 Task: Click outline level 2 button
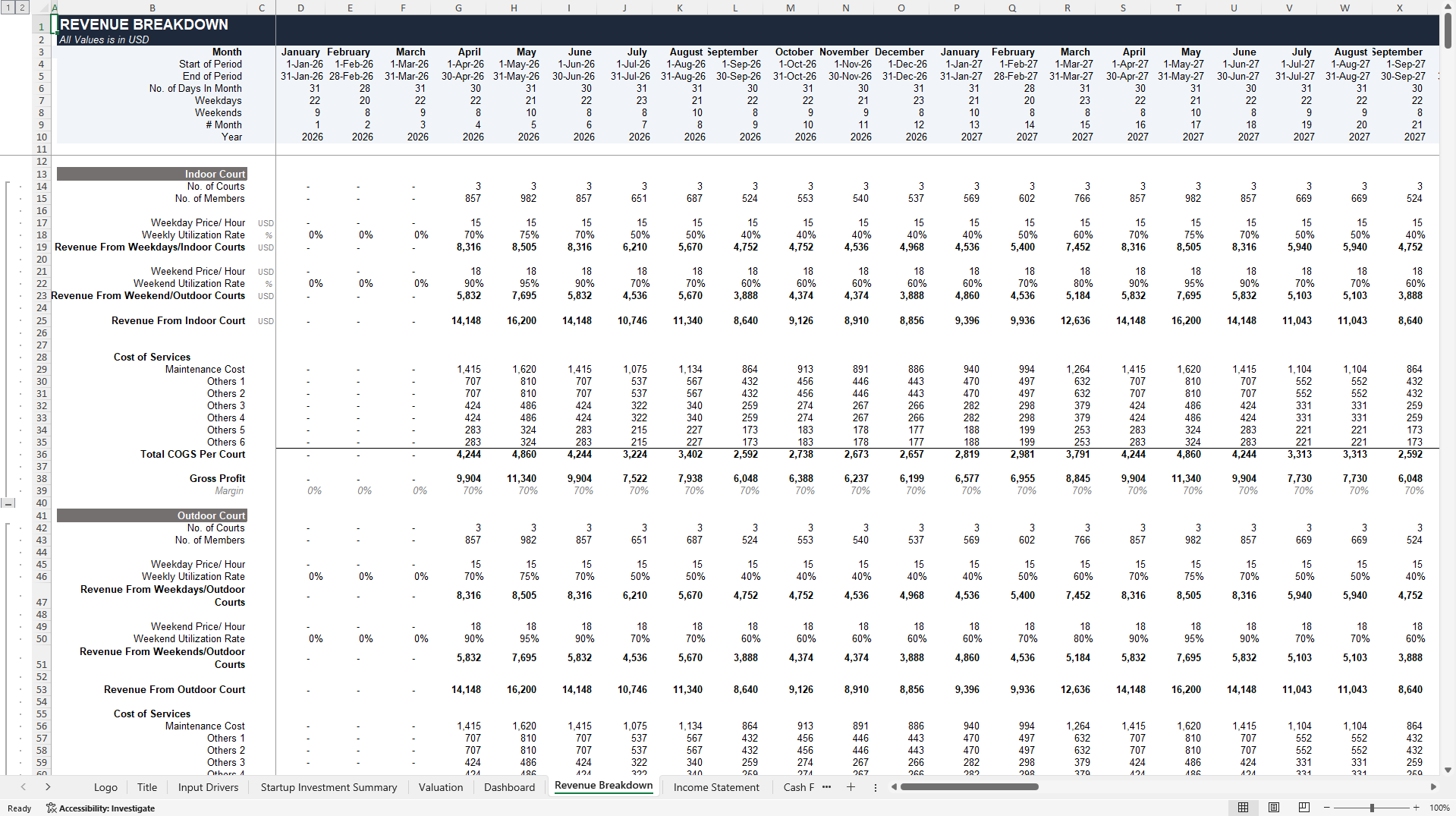coord(22,8)
